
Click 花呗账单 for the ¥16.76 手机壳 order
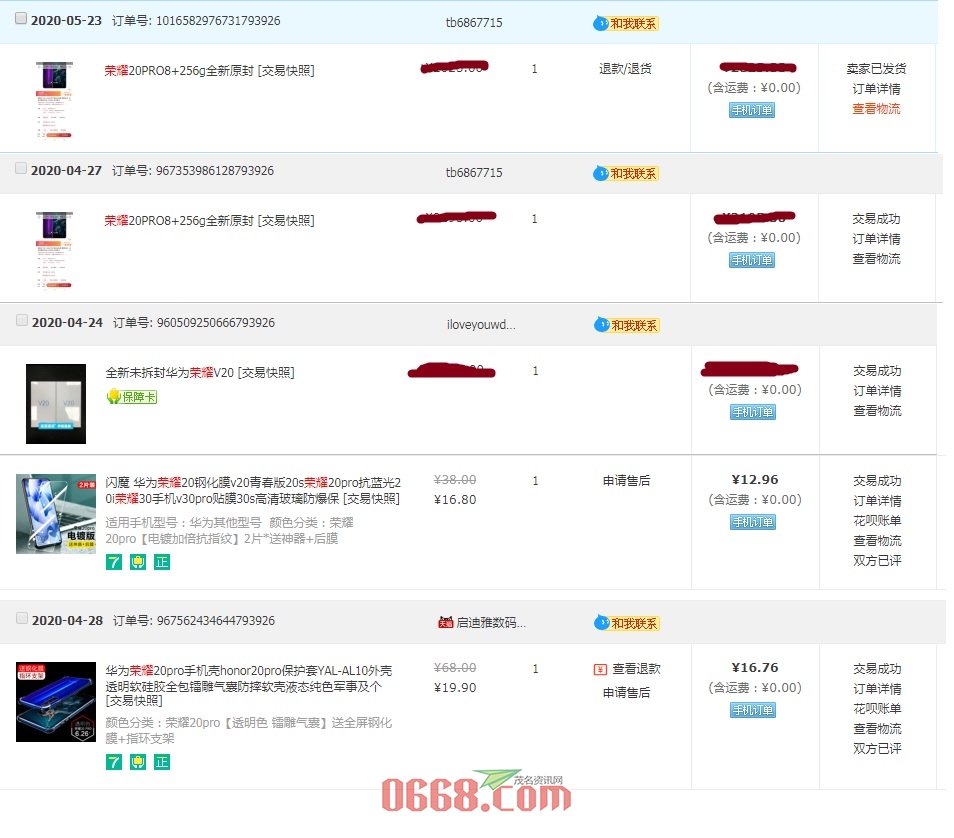point(877,709)
